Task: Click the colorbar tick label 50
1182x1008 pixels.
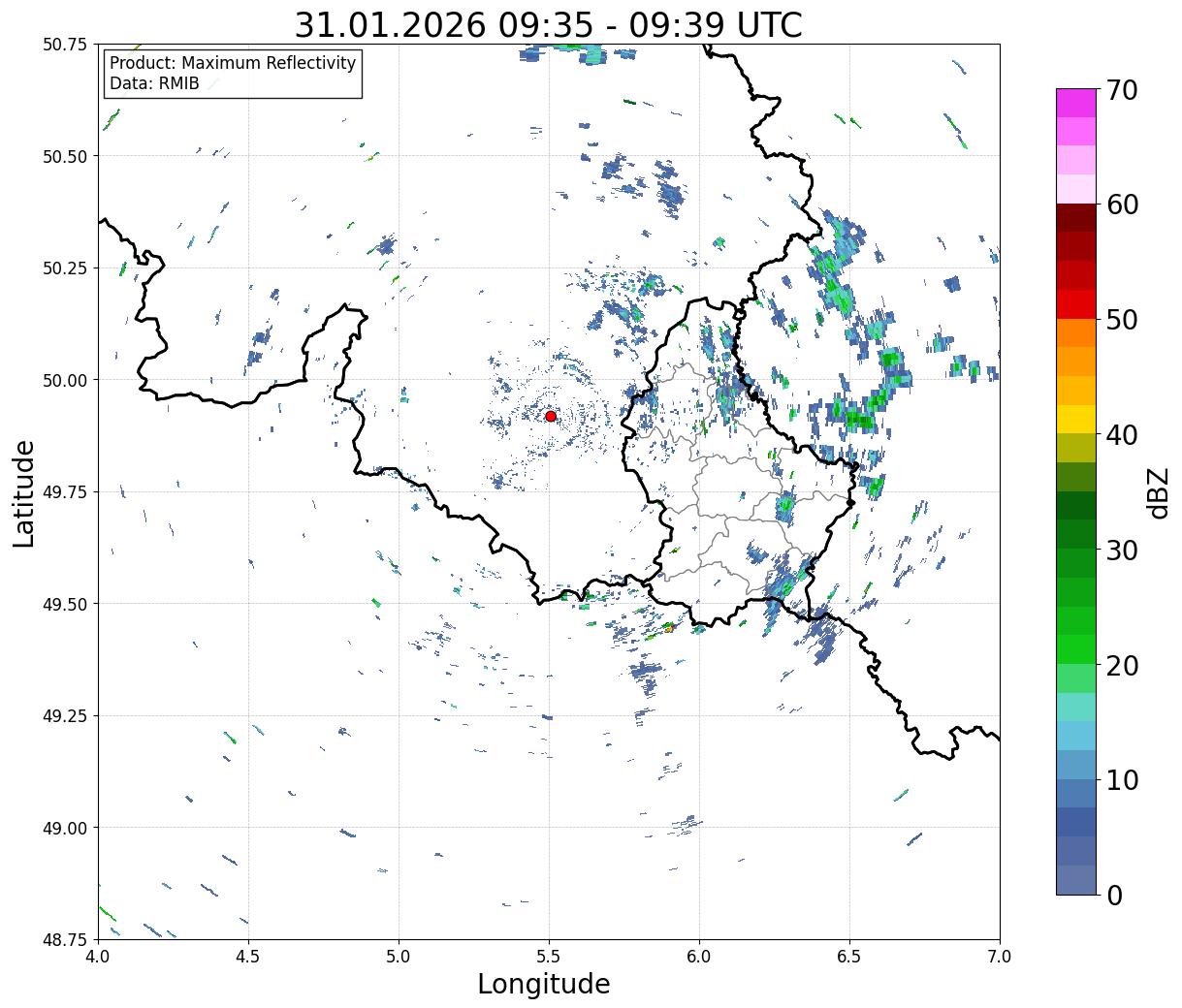Action: (1121, 320)
